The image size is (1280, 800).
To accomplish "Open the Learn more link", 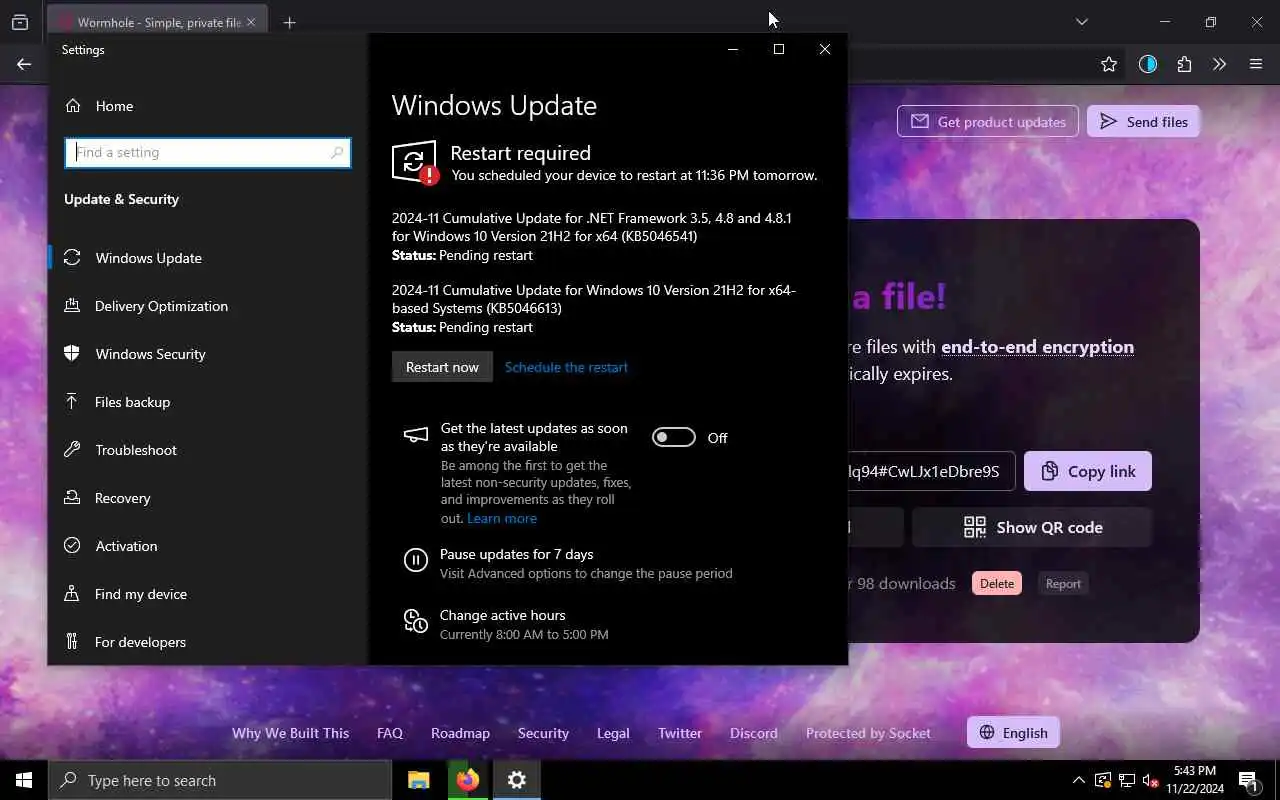I will point(502,518).
